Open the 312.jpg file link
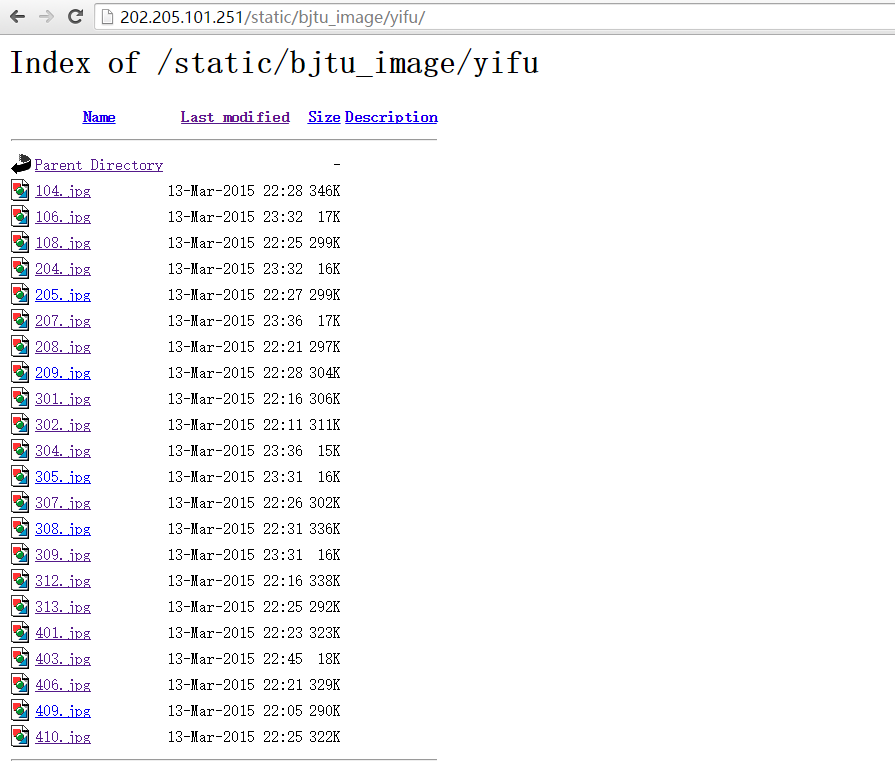The image size is (895, 764). pyautogui.click(x=63, y=581)
